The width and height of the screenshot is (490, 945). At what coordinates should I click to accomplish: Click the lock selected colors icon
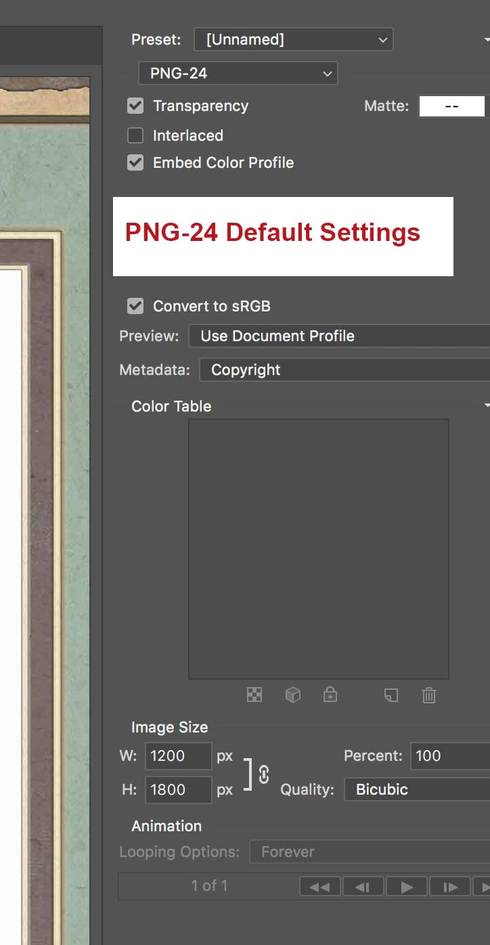point(330,694)
